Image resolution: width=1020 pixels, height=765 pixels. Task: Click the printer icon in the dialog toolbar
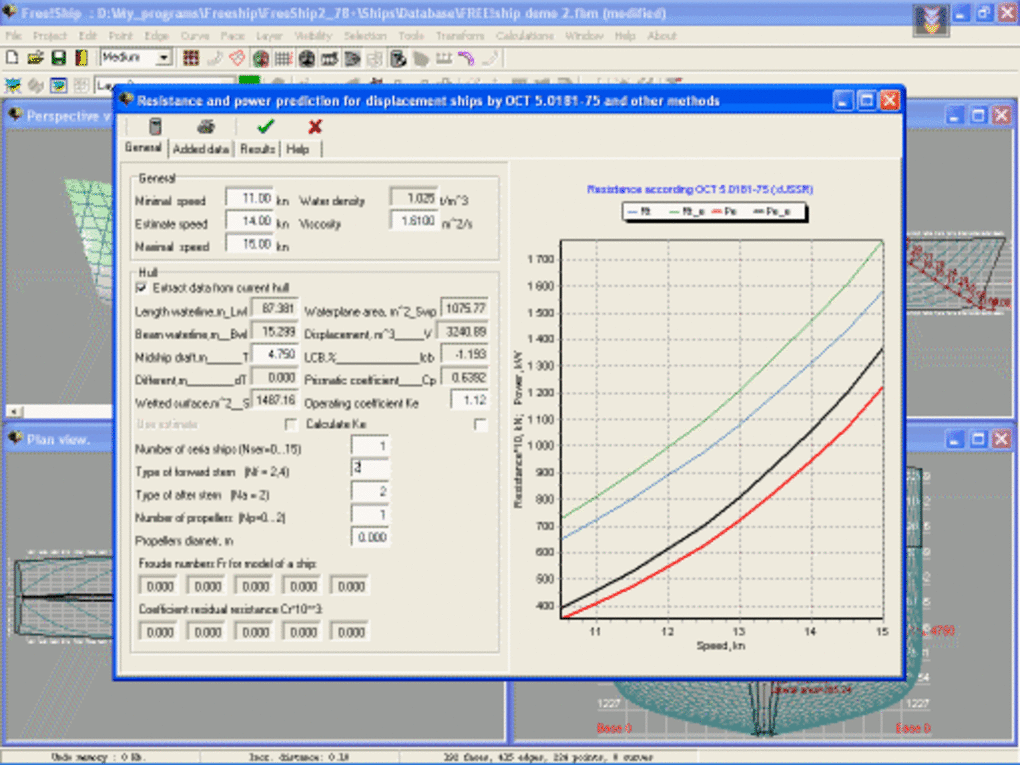206,126
